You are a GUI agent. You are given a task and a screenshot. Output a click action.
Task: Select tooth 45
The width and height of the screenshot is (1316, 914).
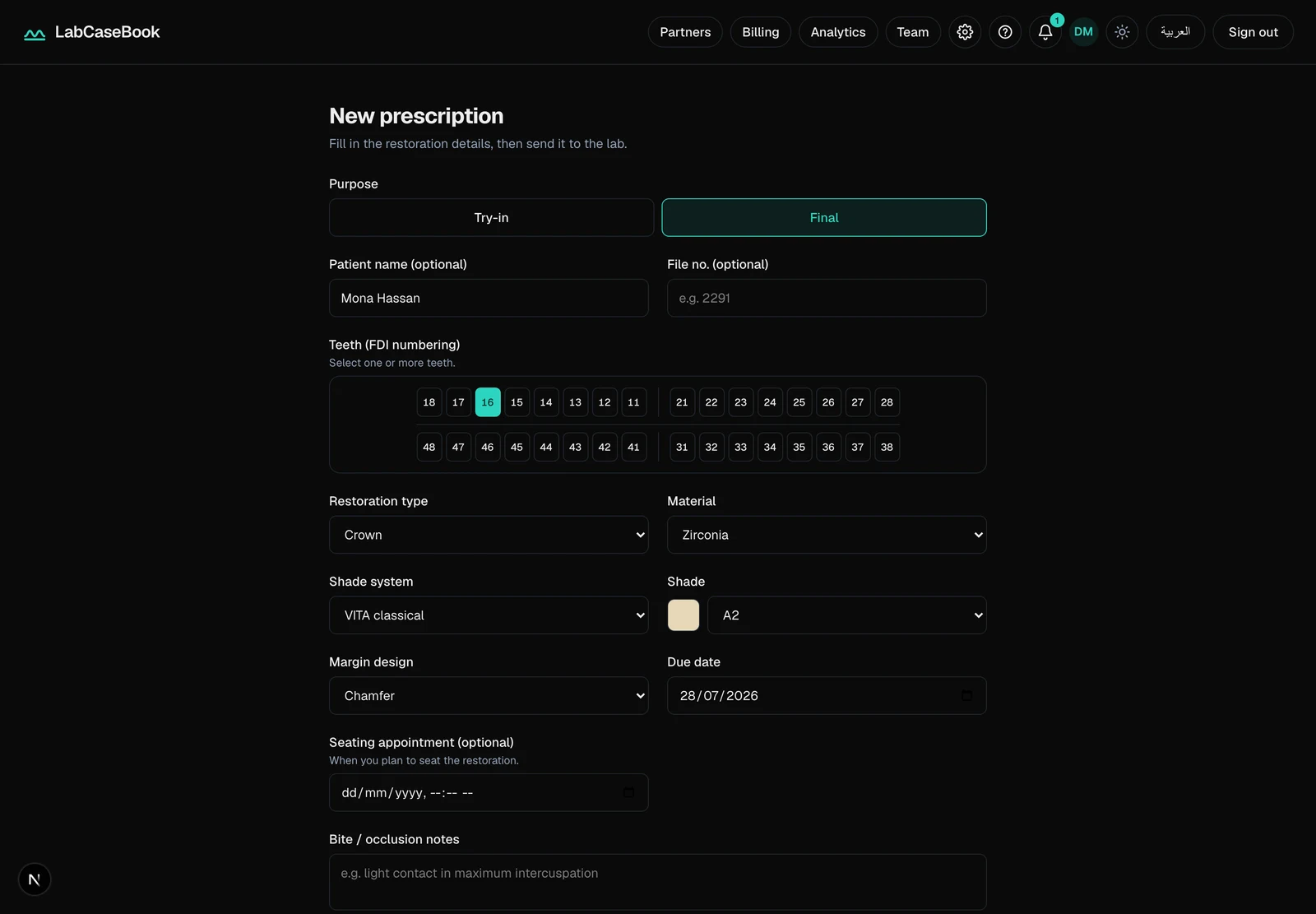tap(517, 448)
